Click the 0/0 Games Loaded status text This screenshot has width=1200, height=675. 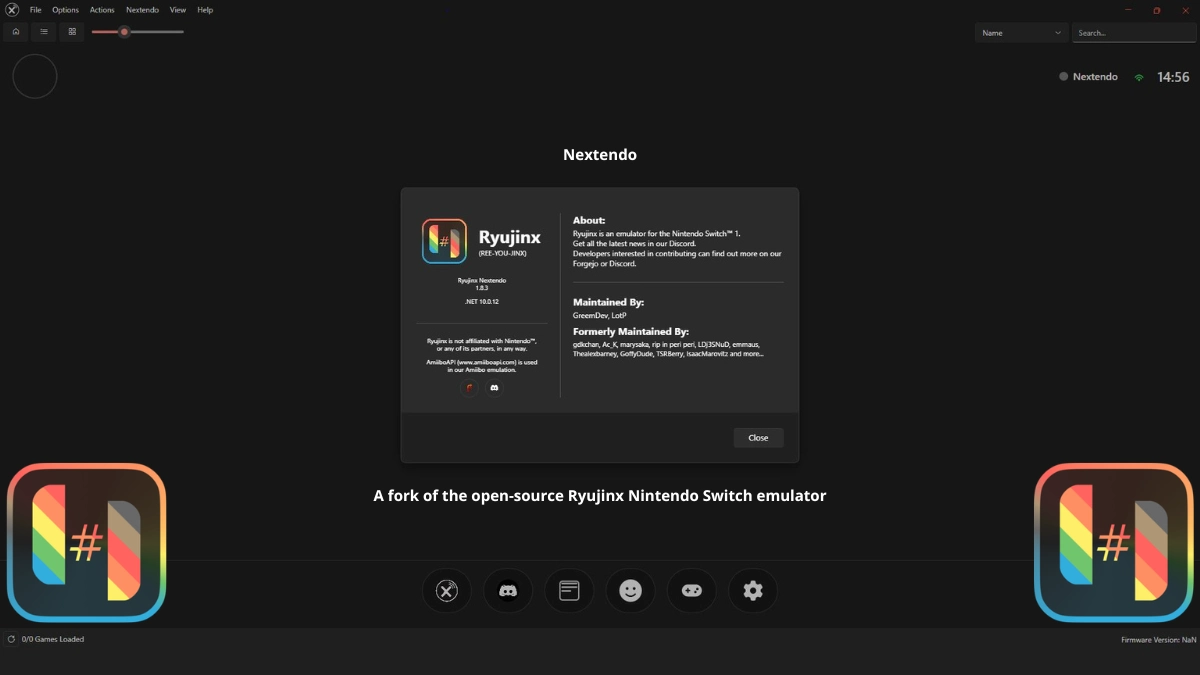tap(53, 639)
